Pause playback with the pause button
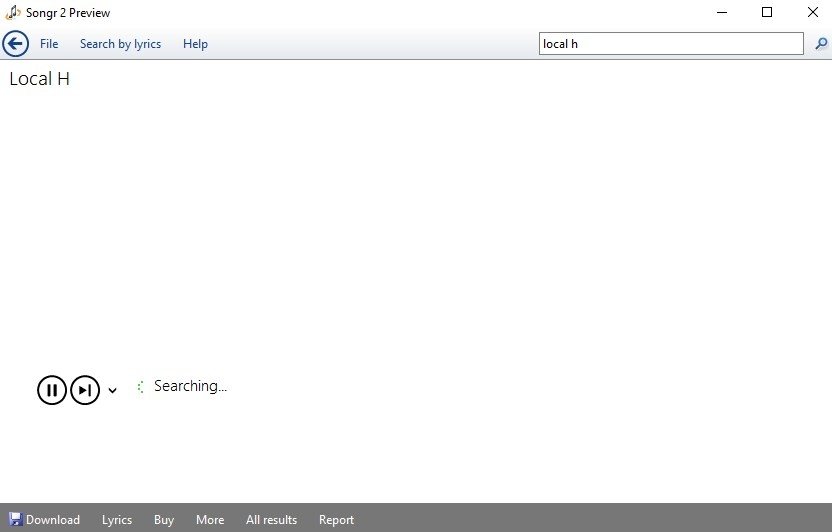Screen dimensions: 832x532 tap(52, 390)
